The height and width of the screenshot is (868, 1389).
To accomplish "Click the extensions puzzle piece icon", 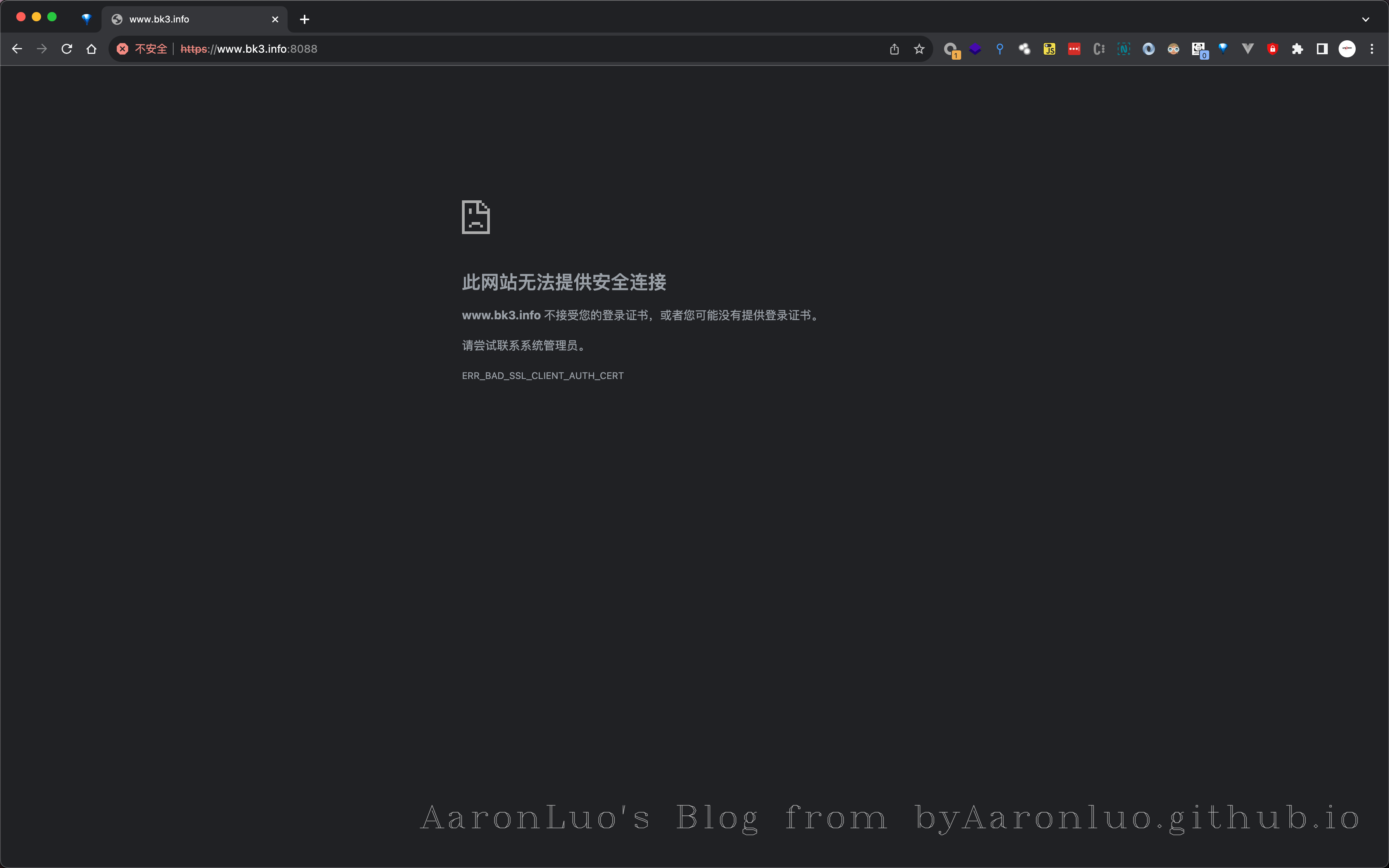I will point(1297,49).
